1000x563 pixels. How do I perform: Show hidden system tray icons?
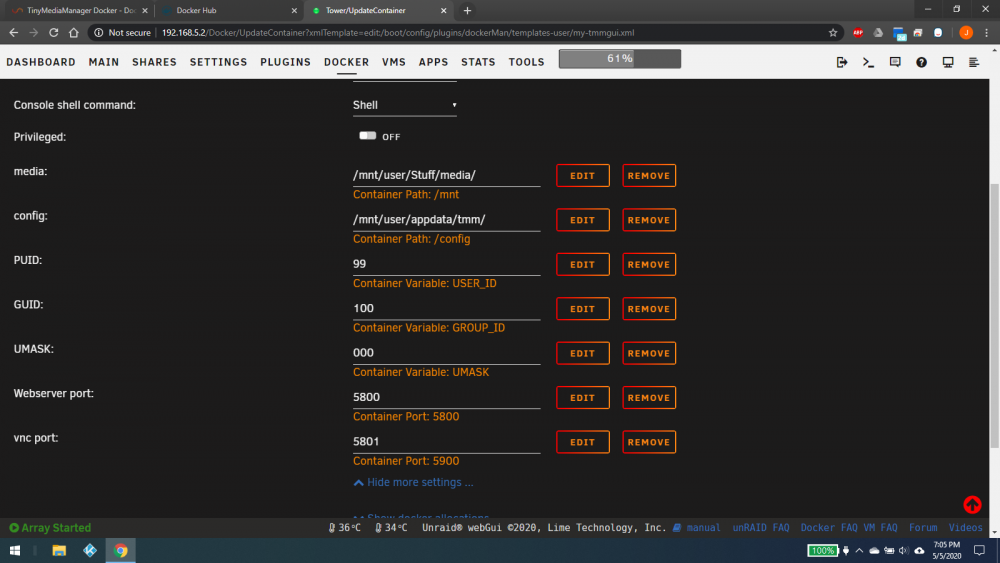coord(859,550)
